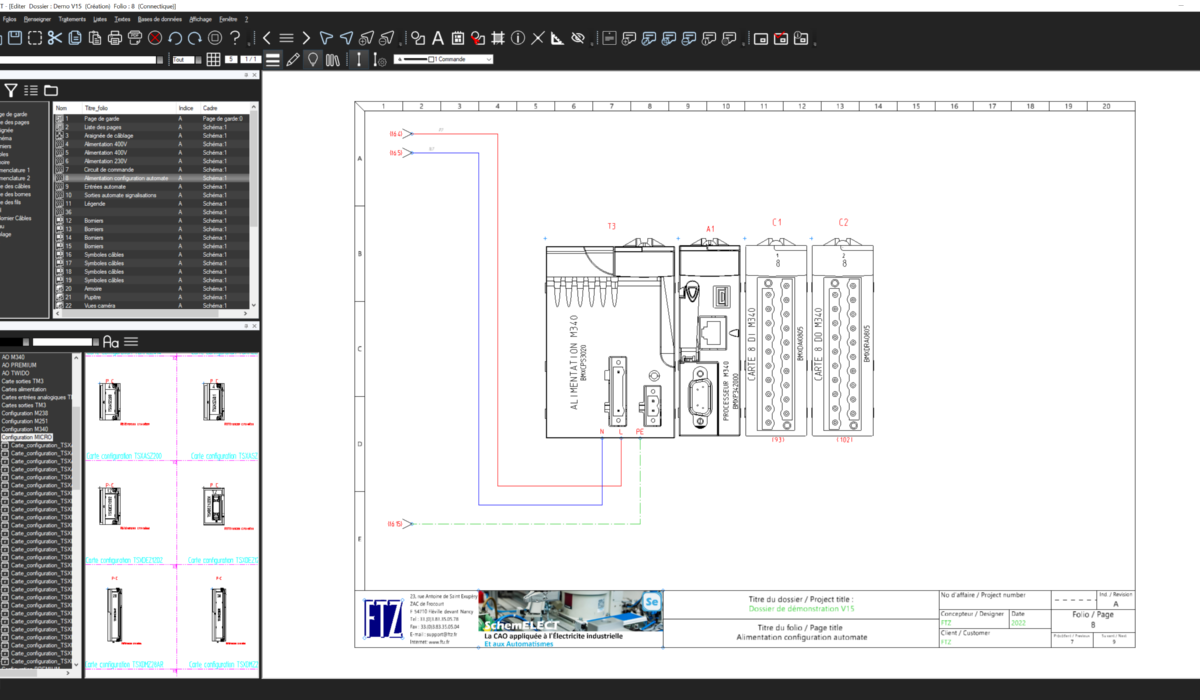Click the 'Nom' column header

pyautogui.click(x=68, y=107)
